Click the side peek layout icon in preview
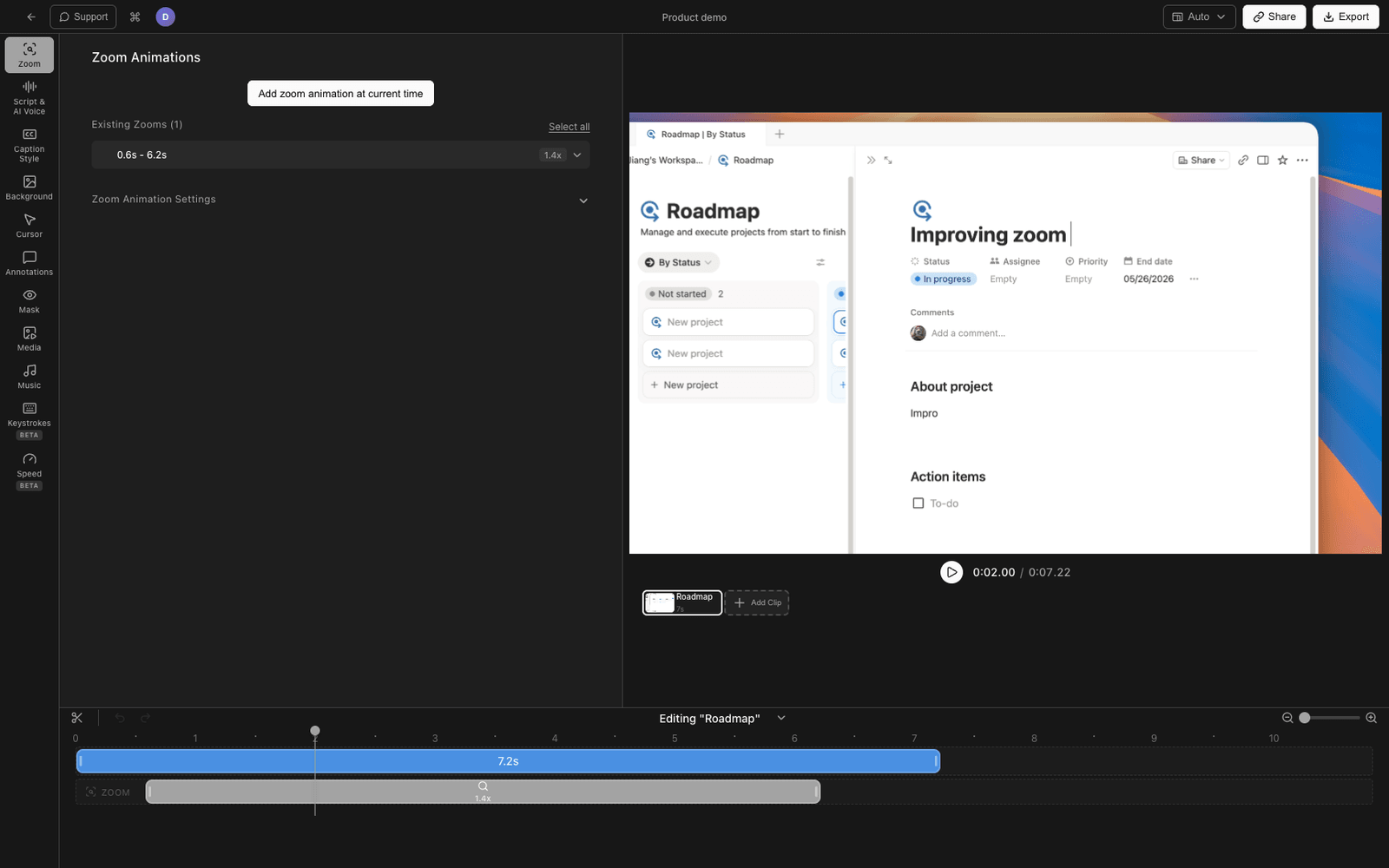The width and height of the screenshot is (1389, 868). [x=1263, y=161]
